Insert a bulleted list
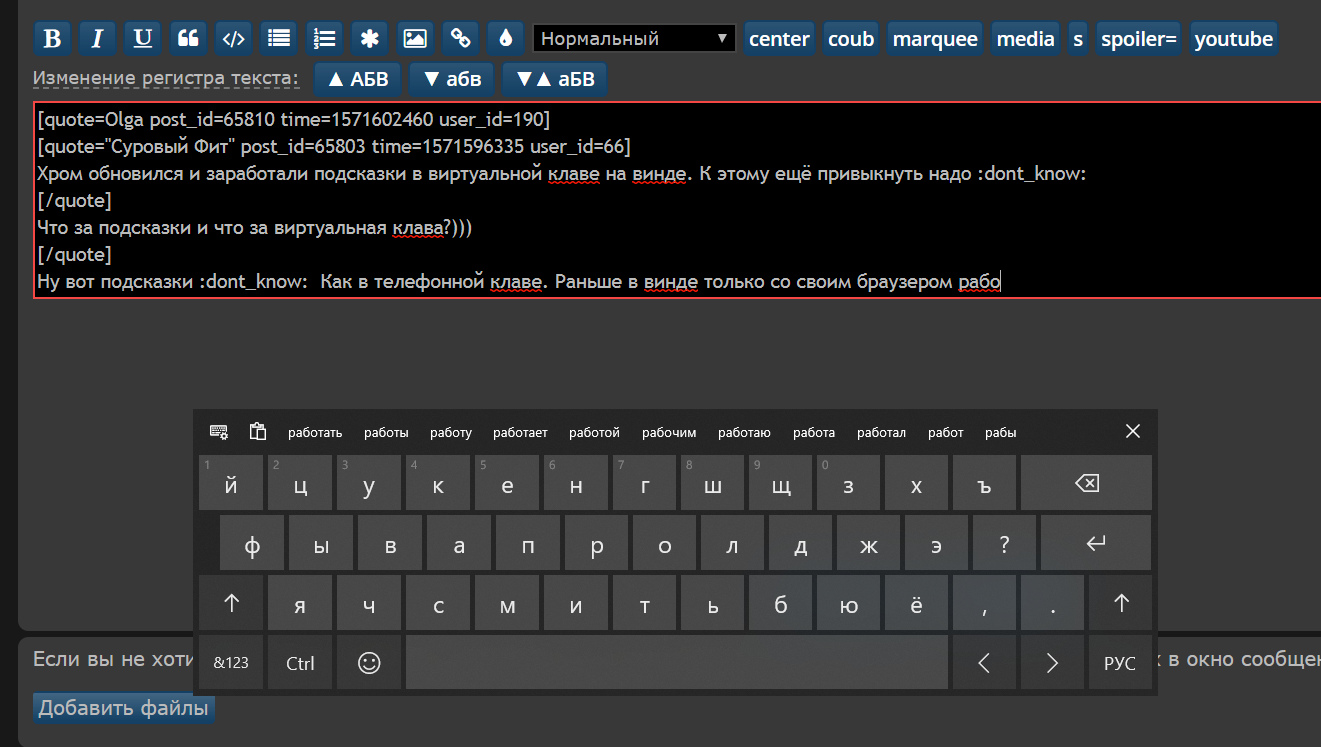Screen dimensions: 1321x747 279,39
